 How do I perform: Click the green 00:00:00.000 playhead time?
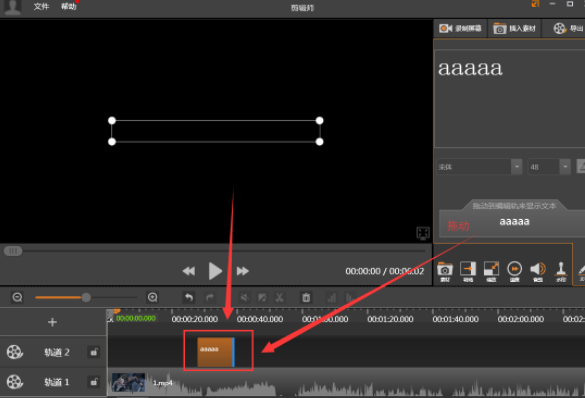(136, 318)
